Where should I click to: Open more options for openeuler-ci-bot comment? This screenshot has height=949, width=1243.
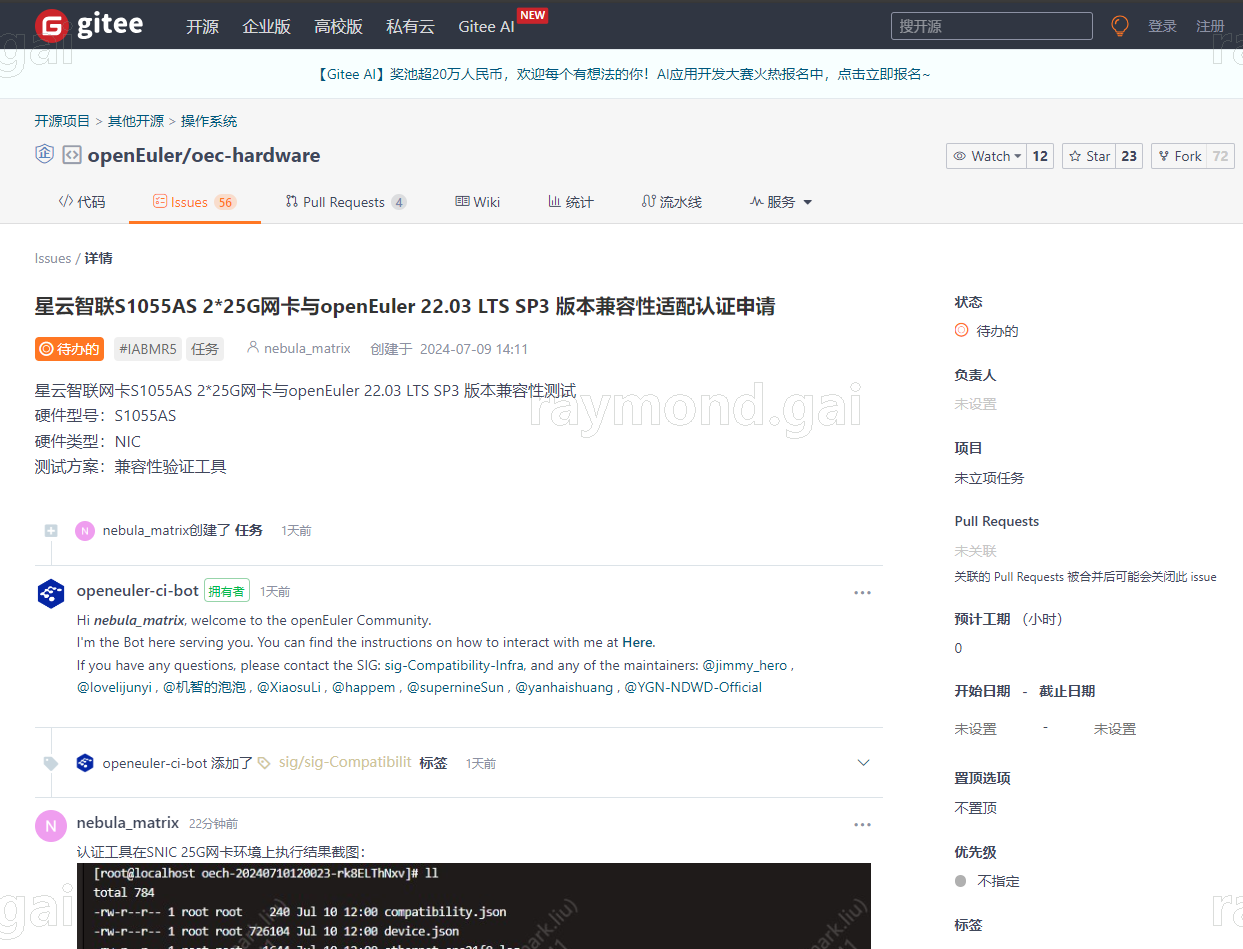(x=862, y=593)
